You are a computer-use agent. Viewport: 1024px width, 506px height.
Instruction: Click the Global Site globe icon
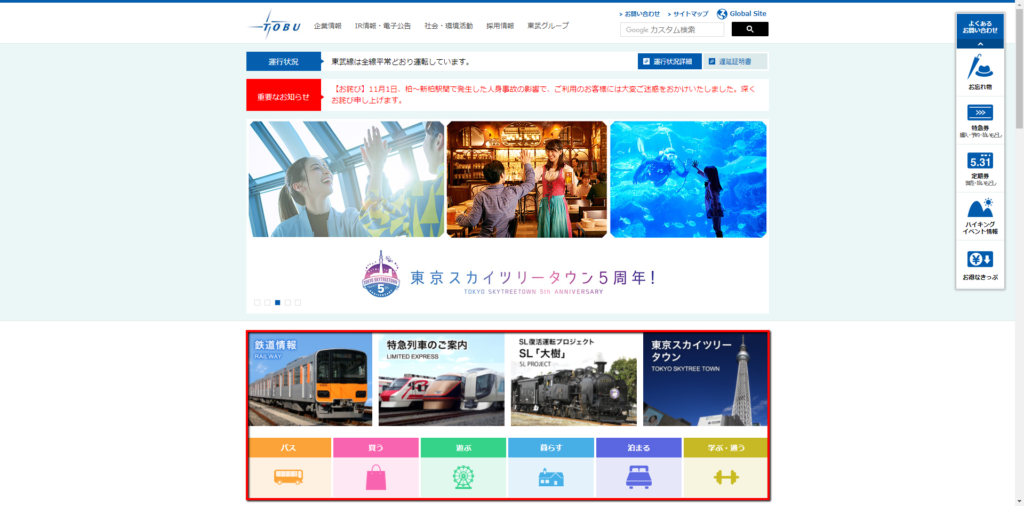tap(722, 14)
